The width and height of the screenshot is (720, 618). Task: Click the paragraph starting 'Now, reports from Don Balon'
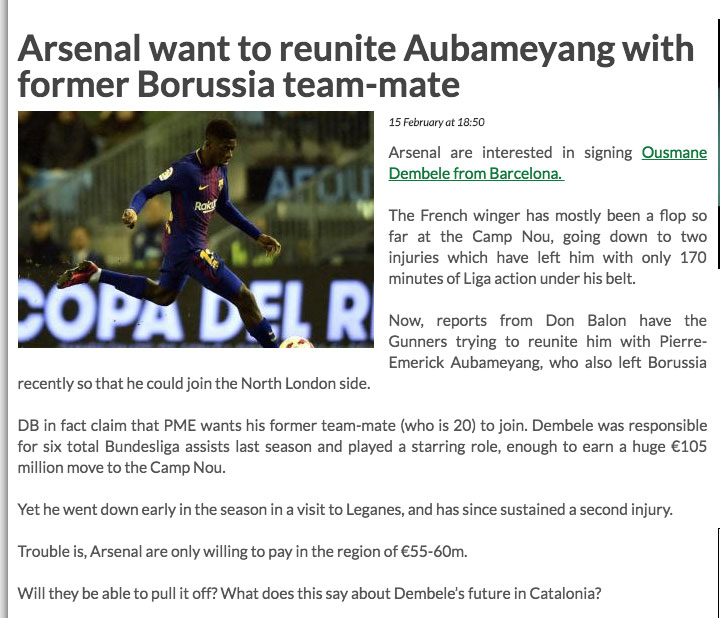point(362,352)
